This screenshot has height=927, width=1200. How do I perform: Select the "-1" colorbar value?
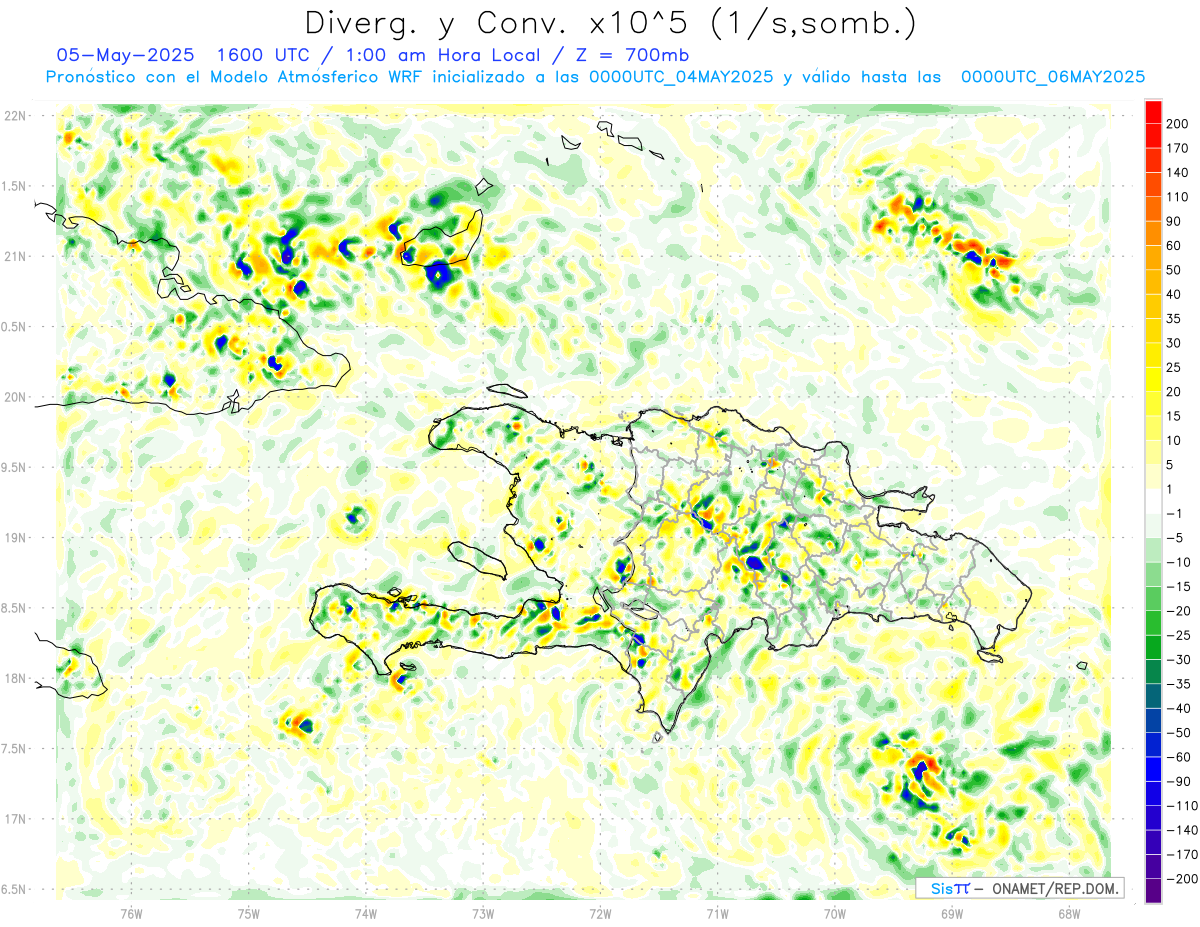1174,513
